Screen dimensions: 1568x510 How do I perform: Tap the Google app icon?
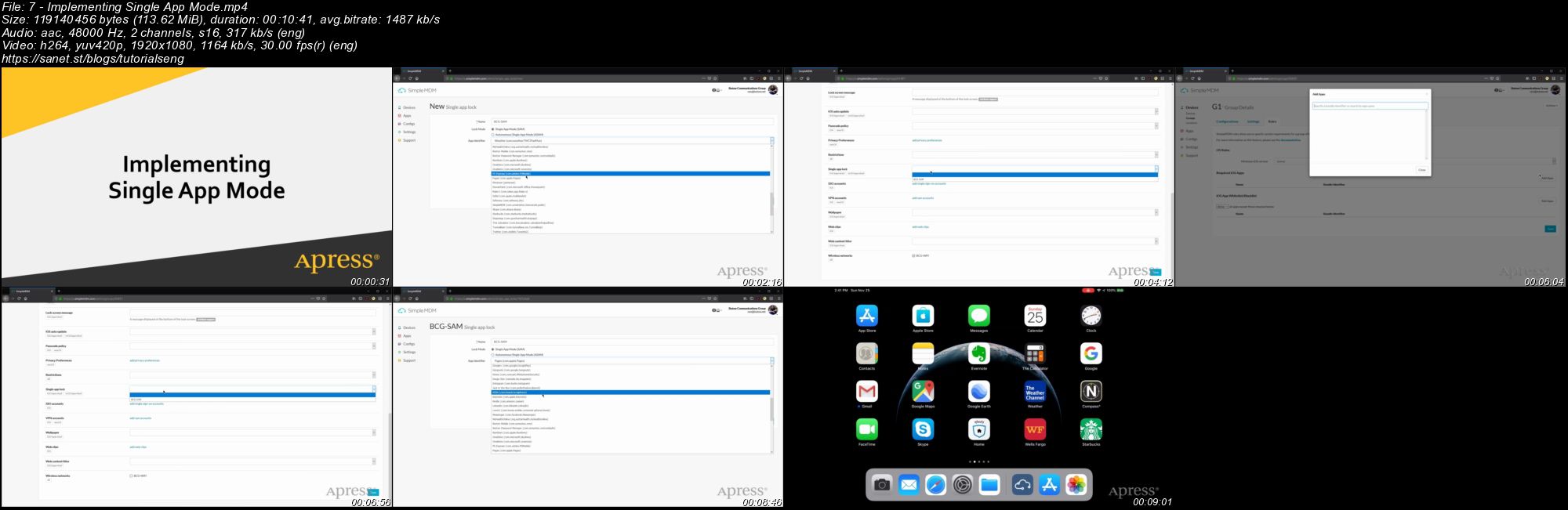point(1091,353)
